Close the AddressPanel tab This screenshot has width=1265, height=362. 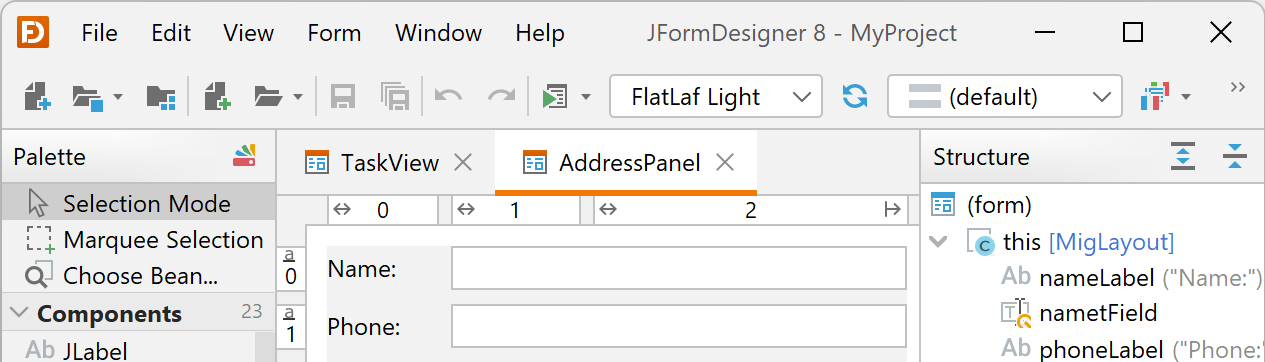[x=726, y=162]
